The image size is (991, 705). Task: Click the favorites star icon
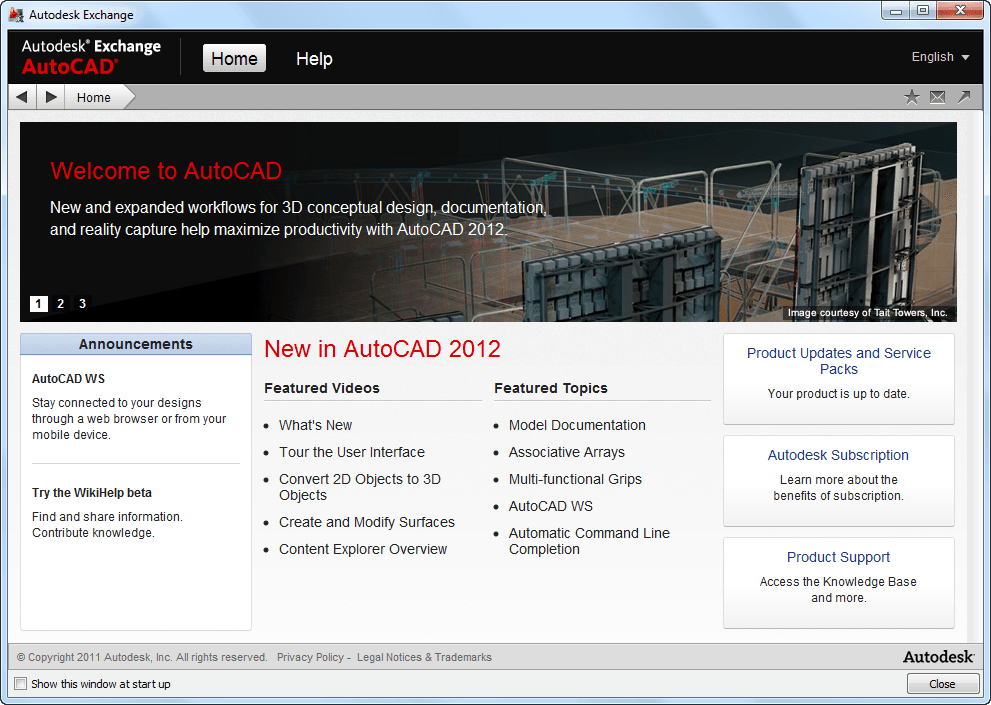coord(911,96)
